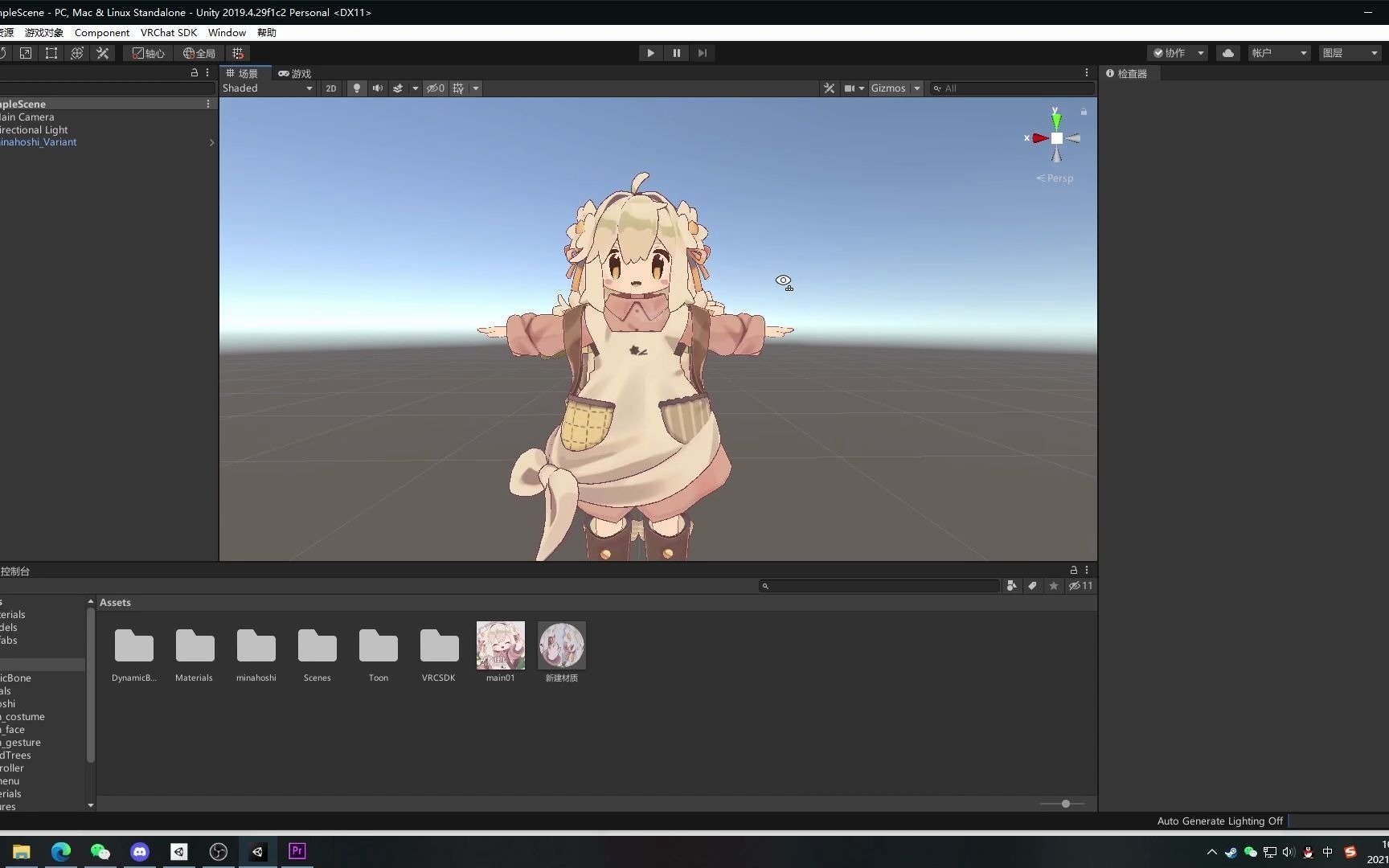Open the Toon folder
Viewport: 1389px width, 868px height.
(379, 653)
